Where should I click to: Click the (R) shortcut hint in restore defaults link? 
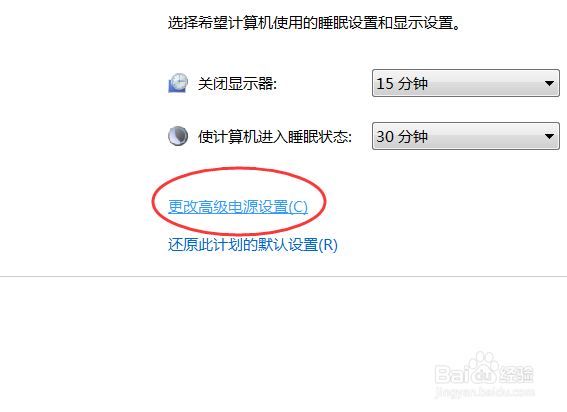328,245
